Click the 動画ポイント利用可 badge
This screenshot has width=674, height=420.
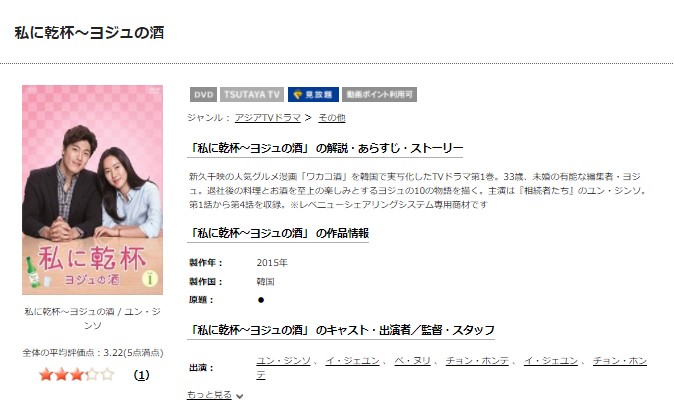(x=380, y=95)
